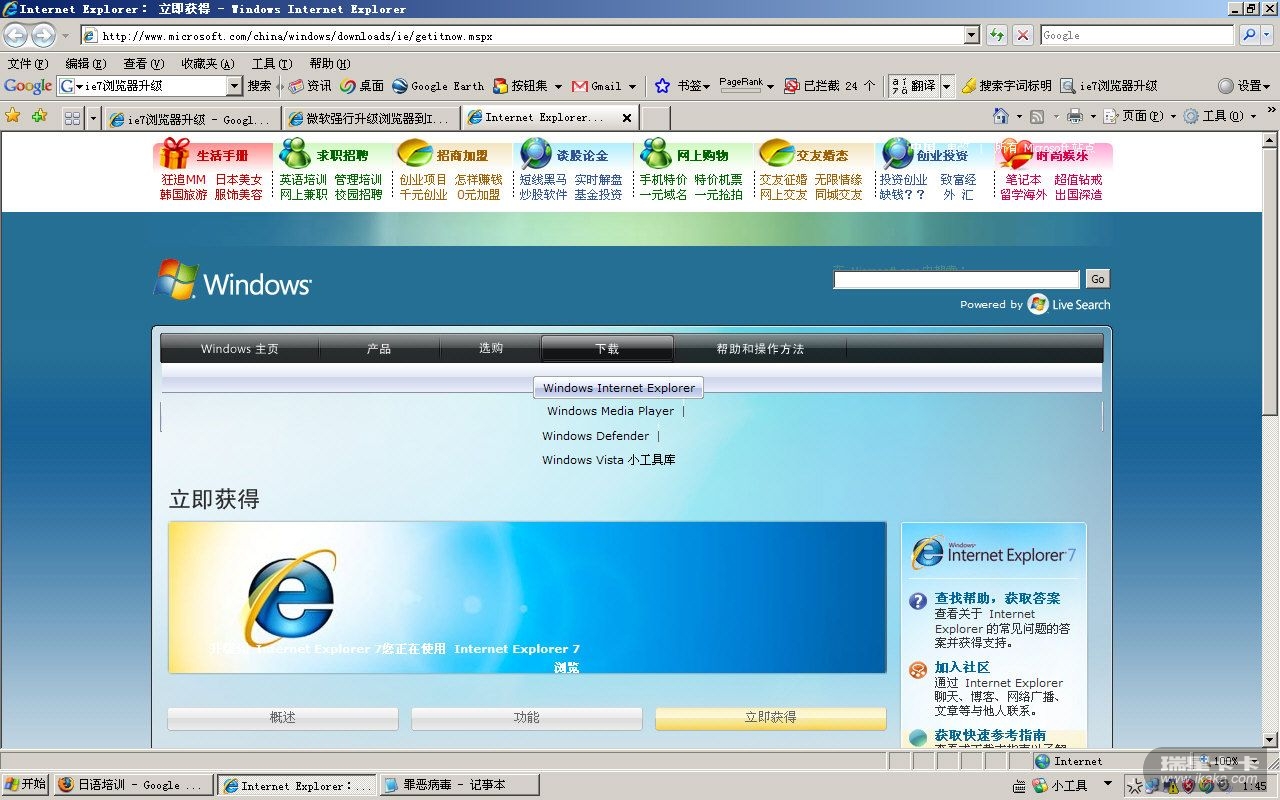Expand the 按钮集 dropdown arrow
1280x800 pixels.
tap(558, 86)
